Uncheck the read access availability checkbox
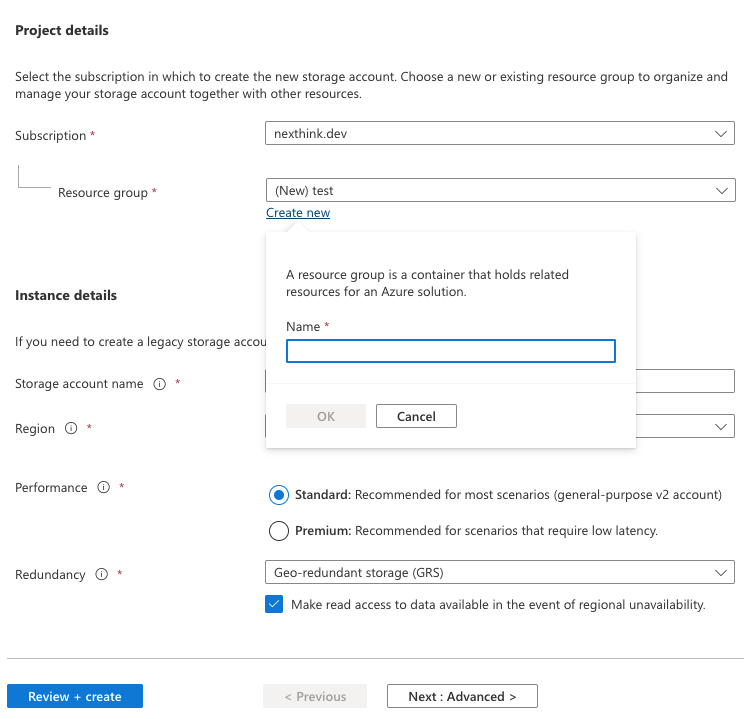The width and height of the screenshot is (744, 719). (274, 604)
